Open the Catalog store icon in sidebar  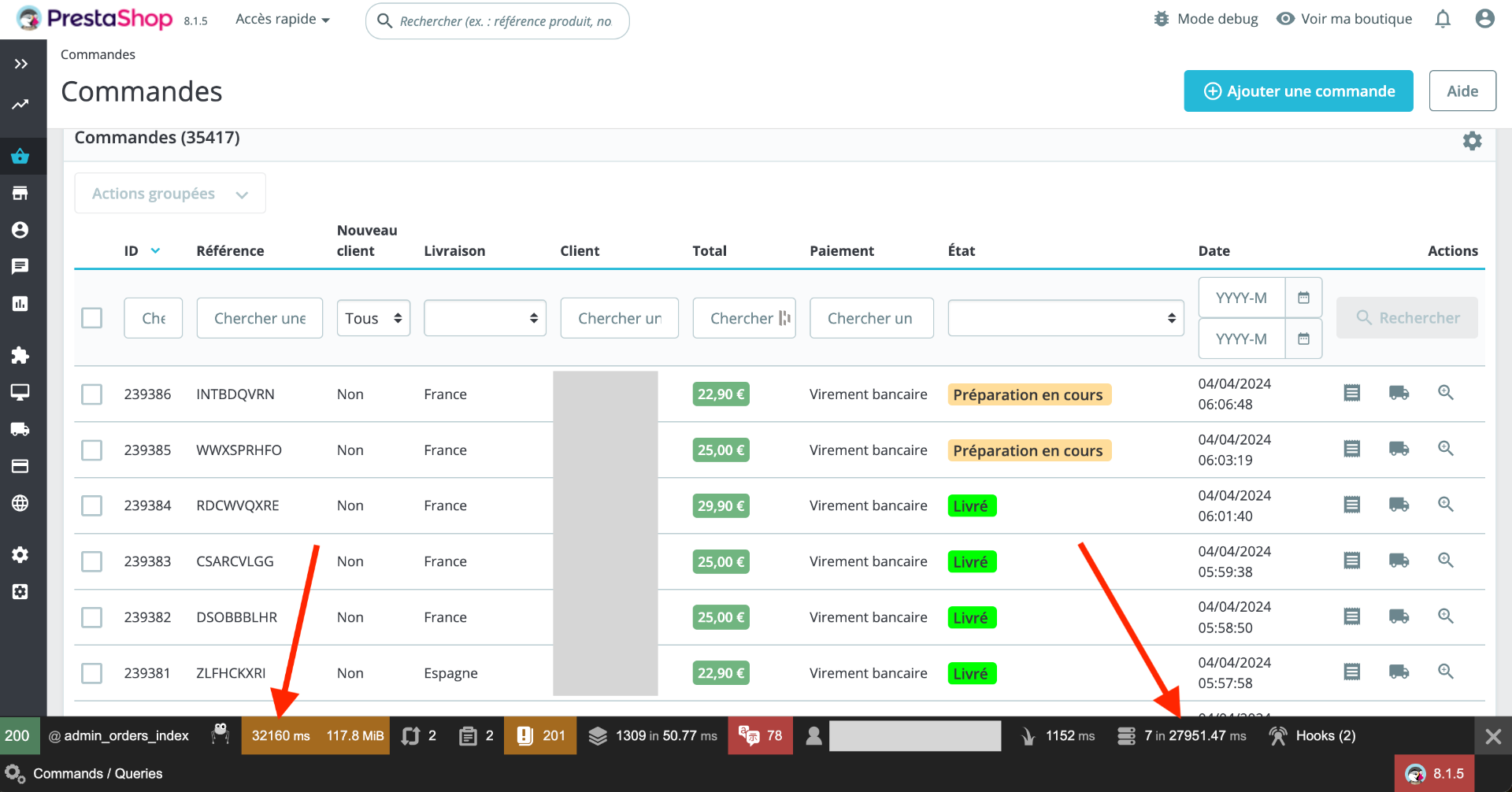(20, 193)
